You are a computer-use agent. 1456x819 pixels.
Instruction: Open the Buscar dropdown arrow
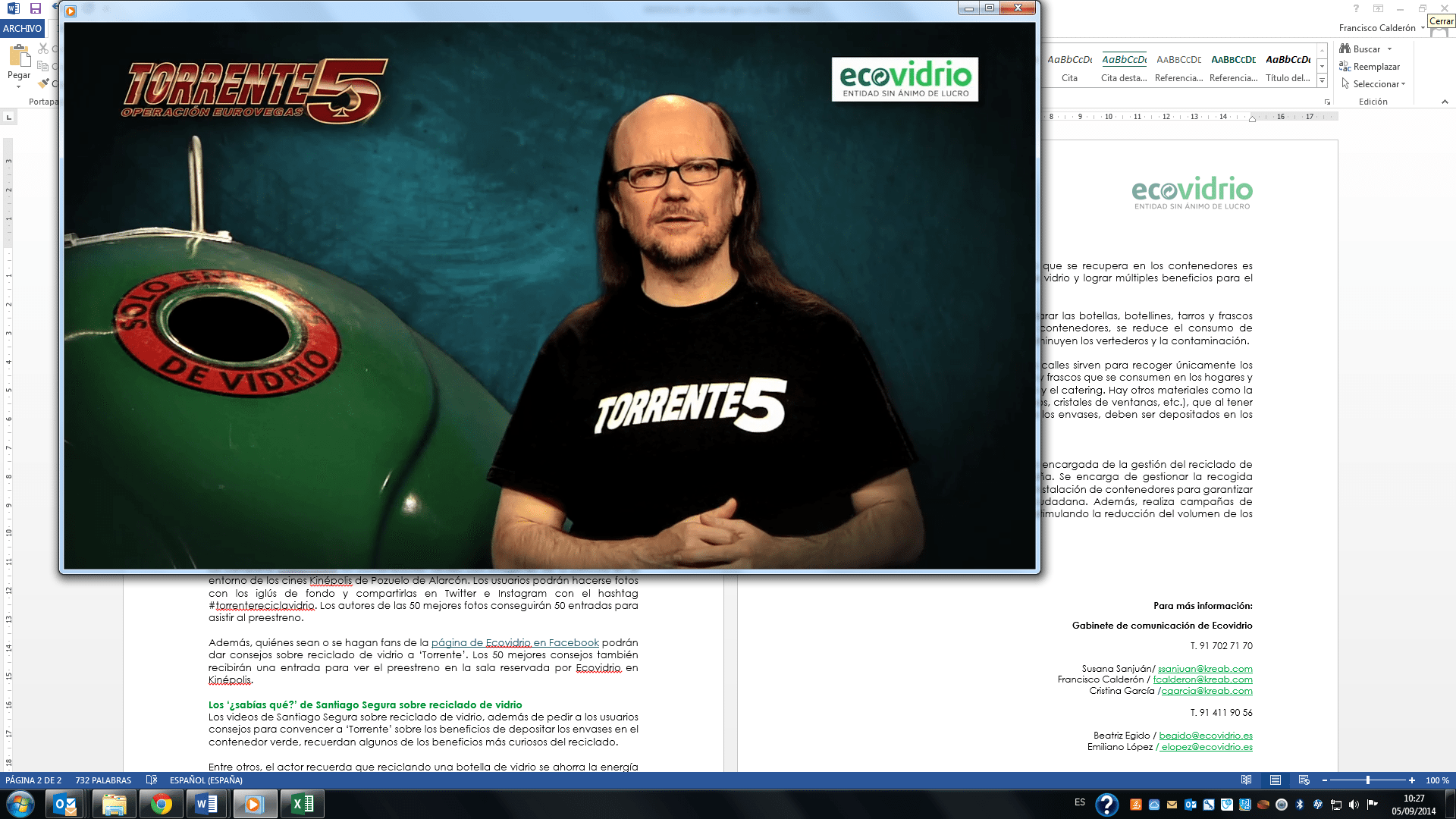click(x=1389, y=49)
